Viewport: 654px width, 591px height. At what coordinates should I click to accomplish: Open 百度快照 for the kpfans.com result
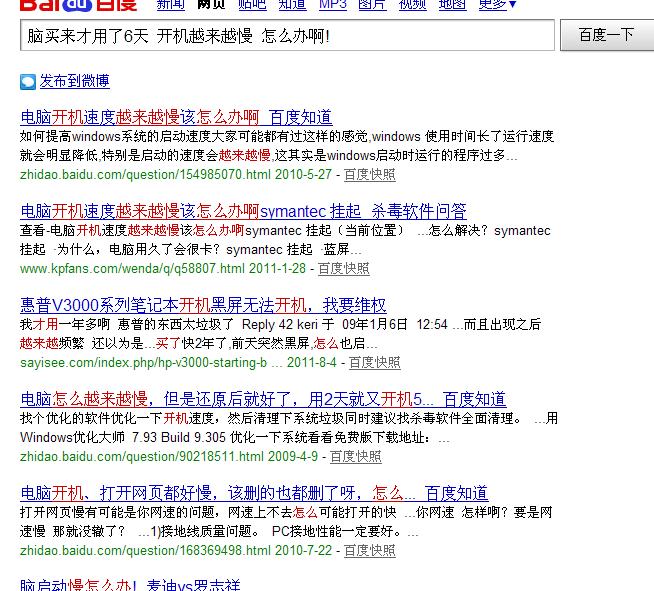click(344, 268)
